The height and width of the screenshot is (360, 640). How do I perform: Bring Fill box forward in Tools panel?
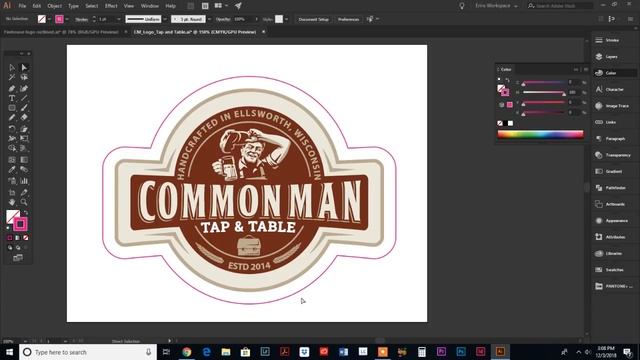(x=11, y=215)
